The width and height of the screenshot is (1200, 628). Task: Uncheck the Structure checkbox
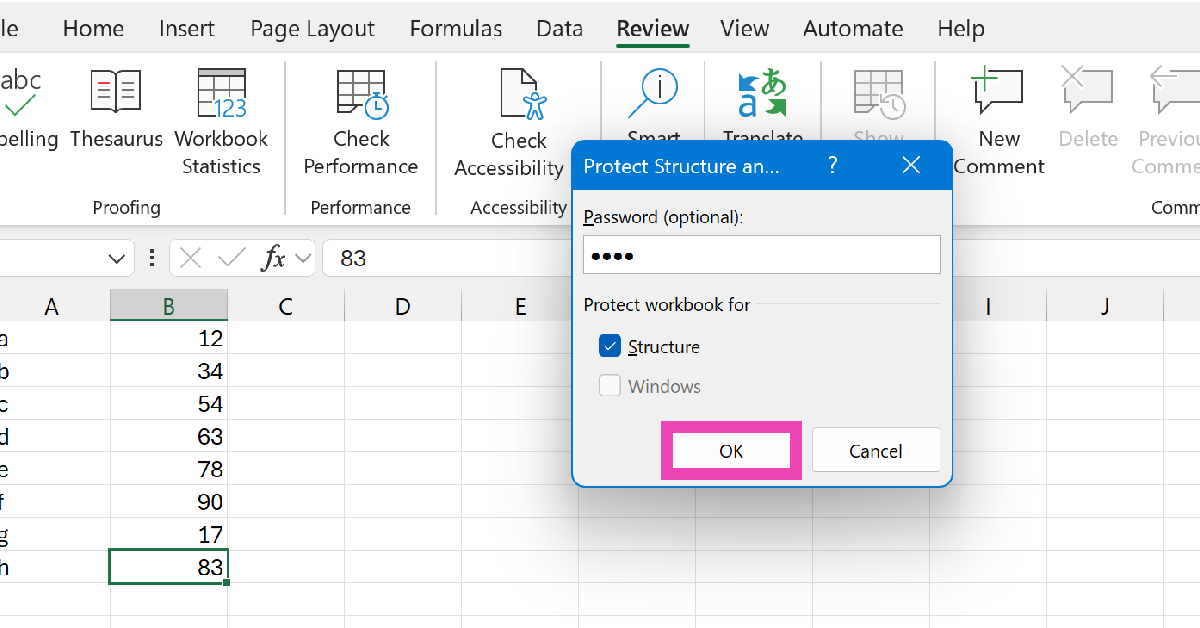pos(610,347)
